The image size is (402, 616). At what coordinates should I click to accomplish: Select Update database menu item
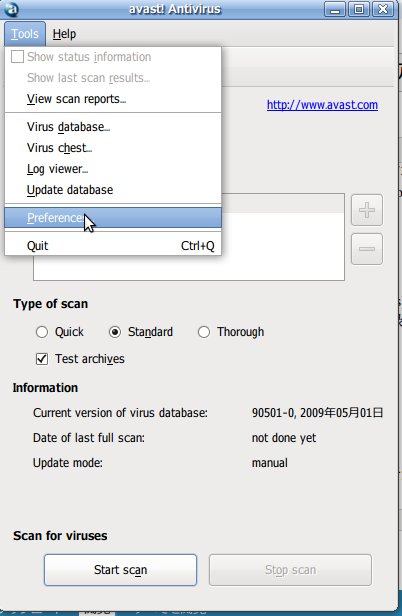pyautogui.click(x=113, y=190)
